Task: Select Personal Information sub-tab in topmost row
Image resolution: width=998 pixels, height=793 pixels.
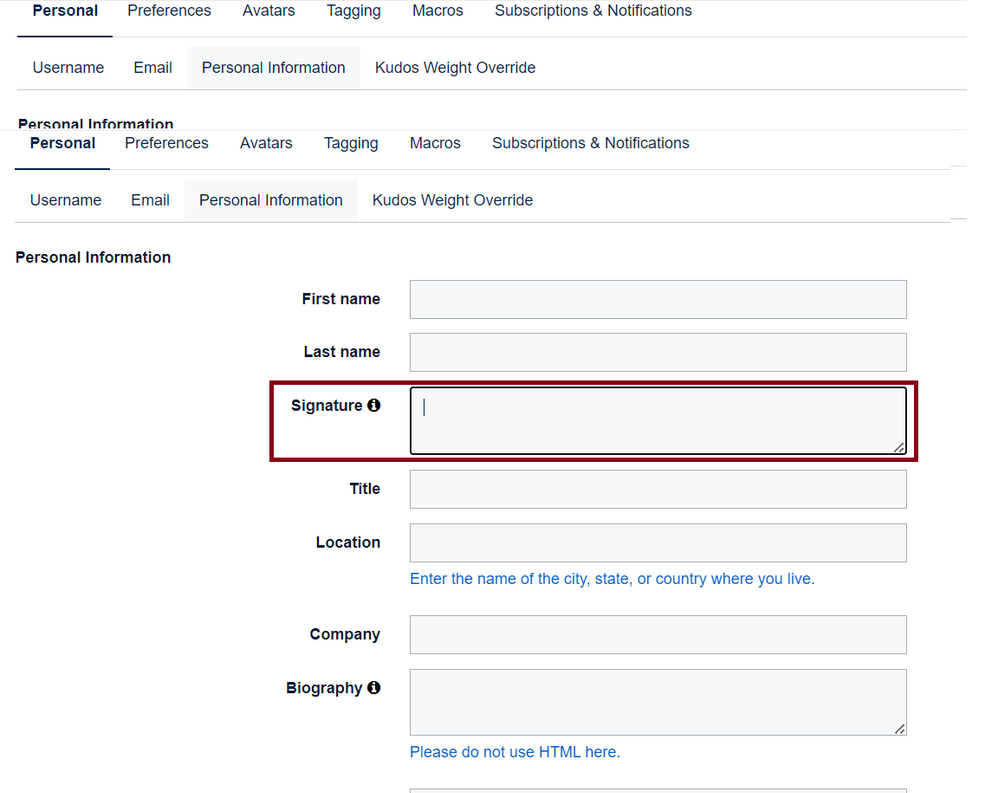Action: [273, 67]
